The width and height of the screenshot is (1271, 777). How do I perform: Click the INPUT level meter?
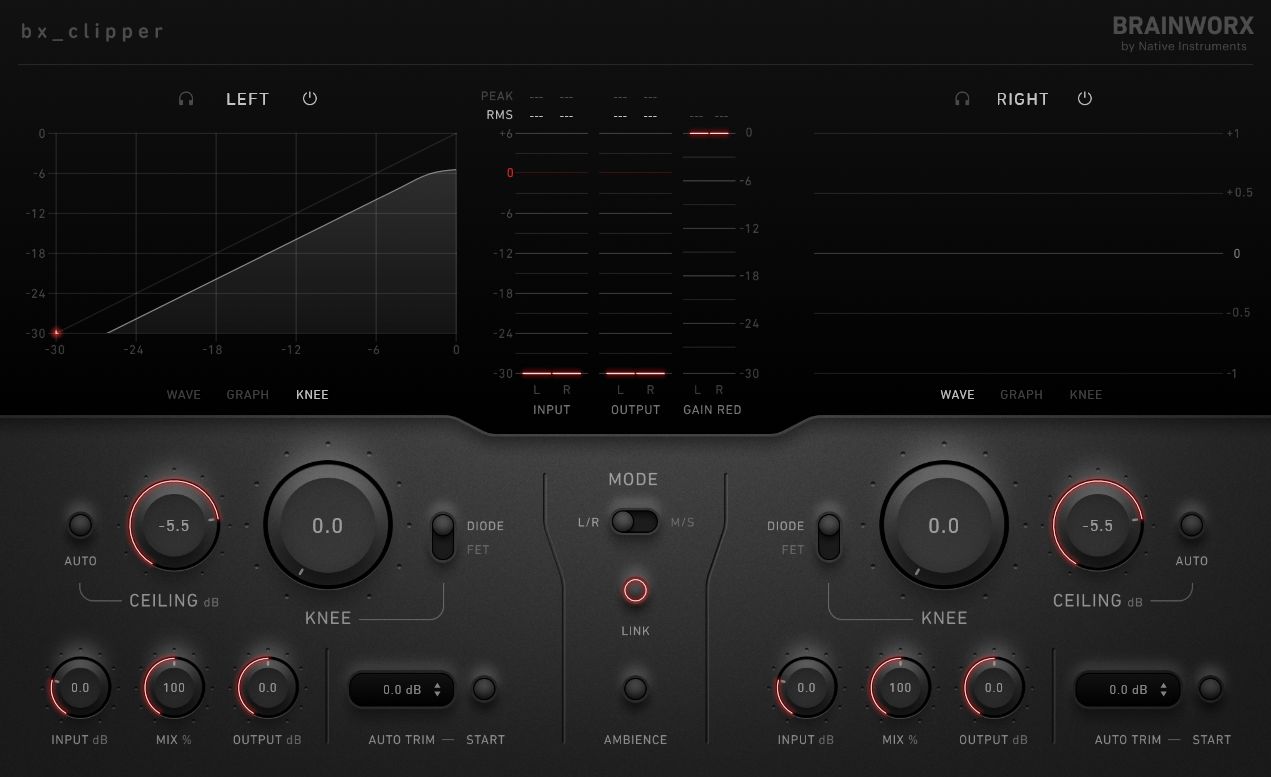[551, 253]
